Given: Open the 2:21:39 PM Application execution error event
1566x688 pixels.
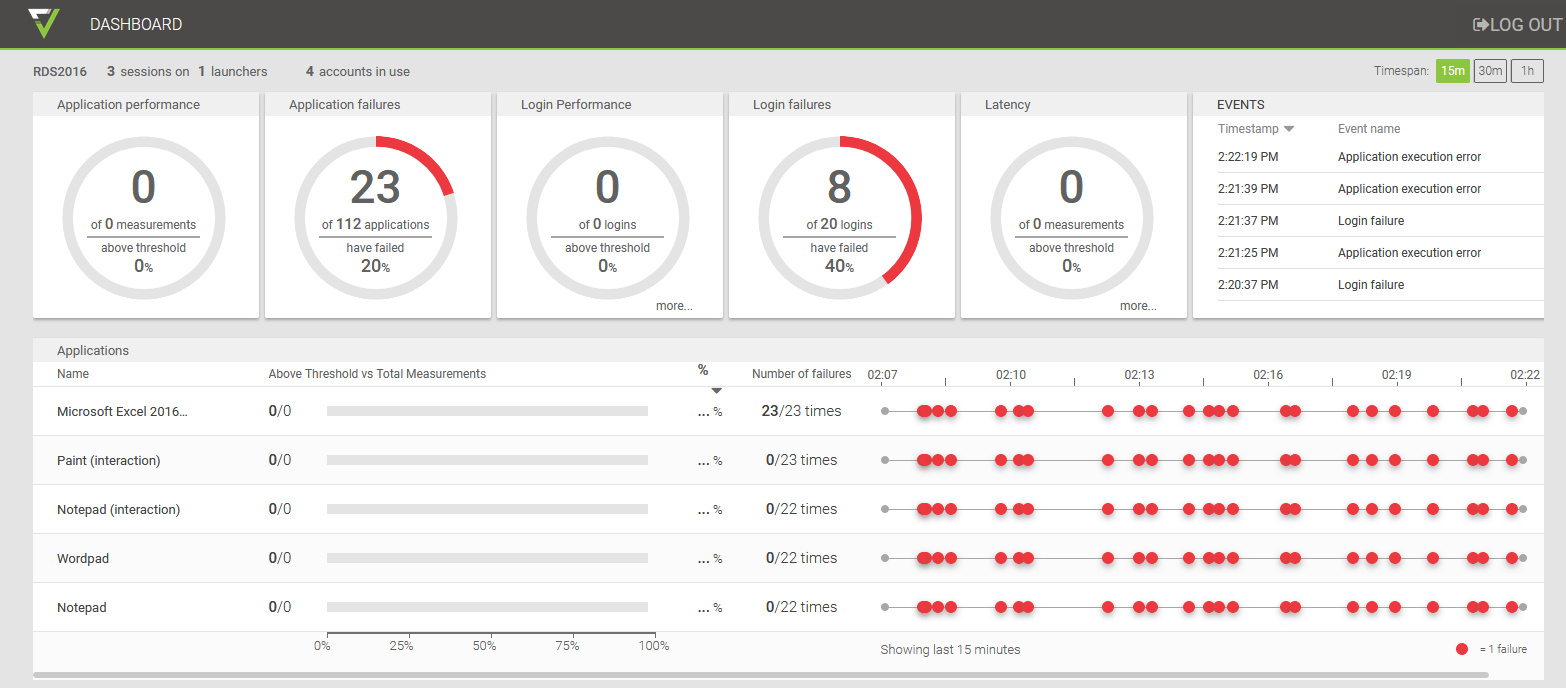Looking at the screenshot, I should tap(1380, 189).
